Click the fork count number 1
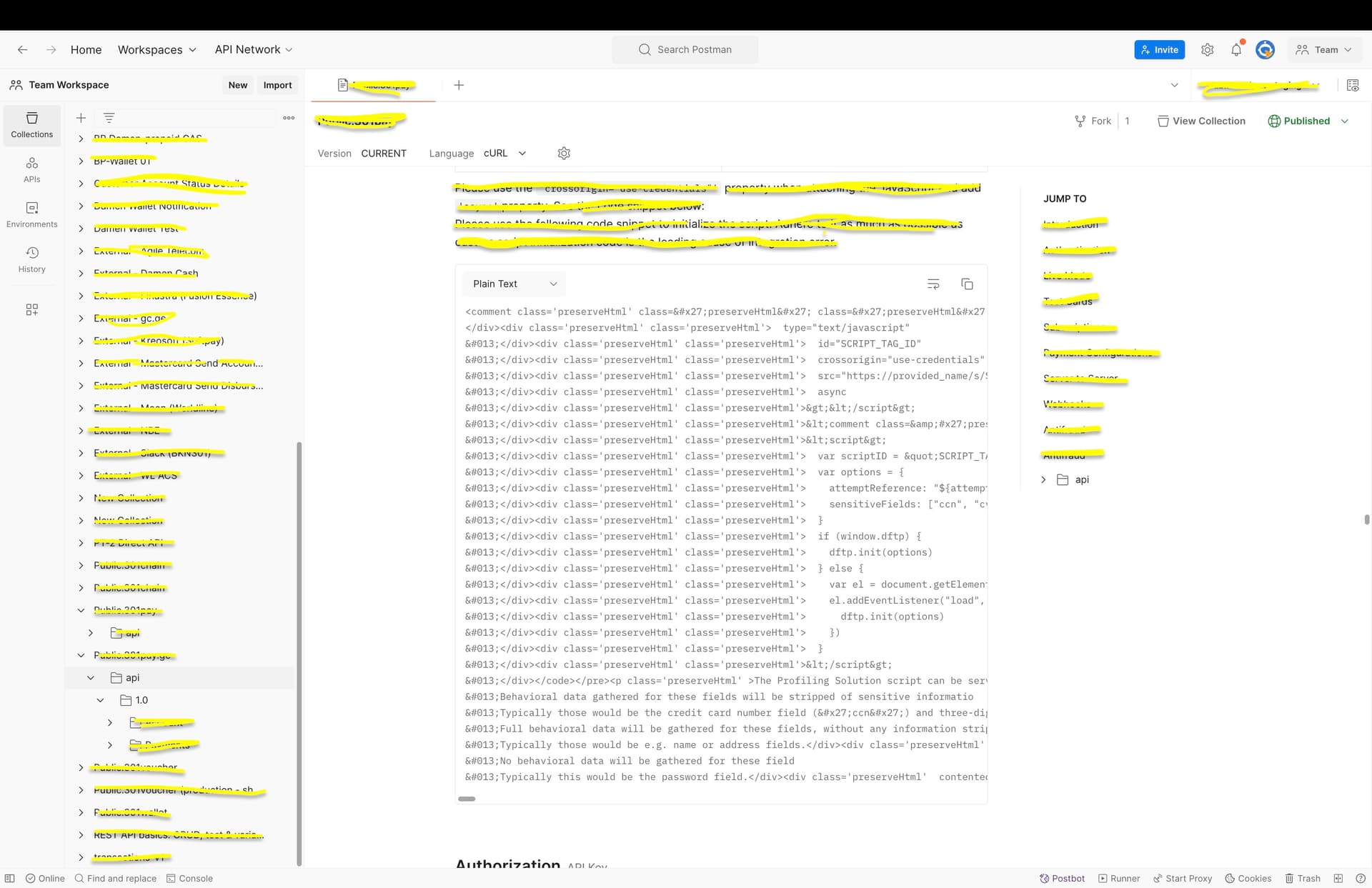Viewport: 1372px width, 888px height. (1127, 121)
